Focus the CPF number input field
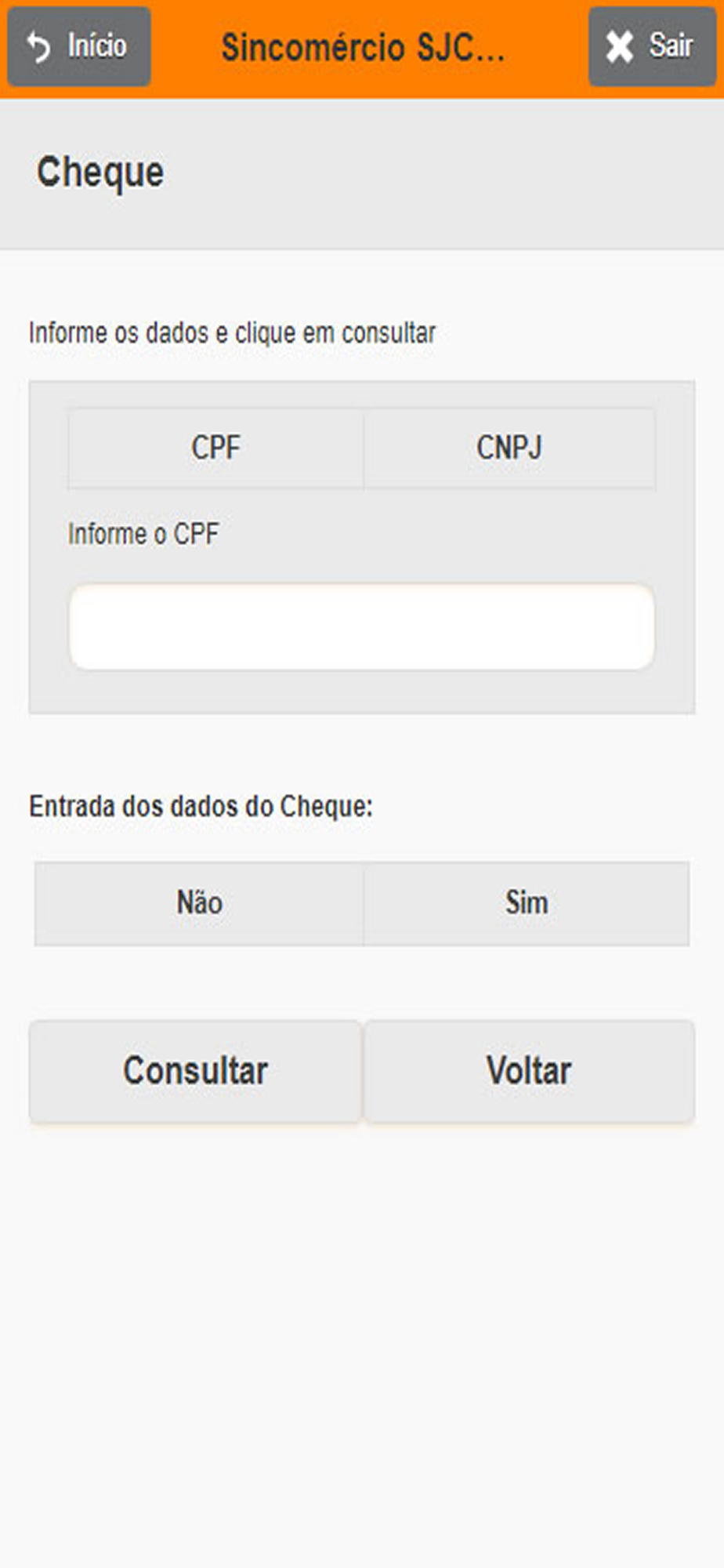This screenshot has width=724, height=1568. pos(361,626)
